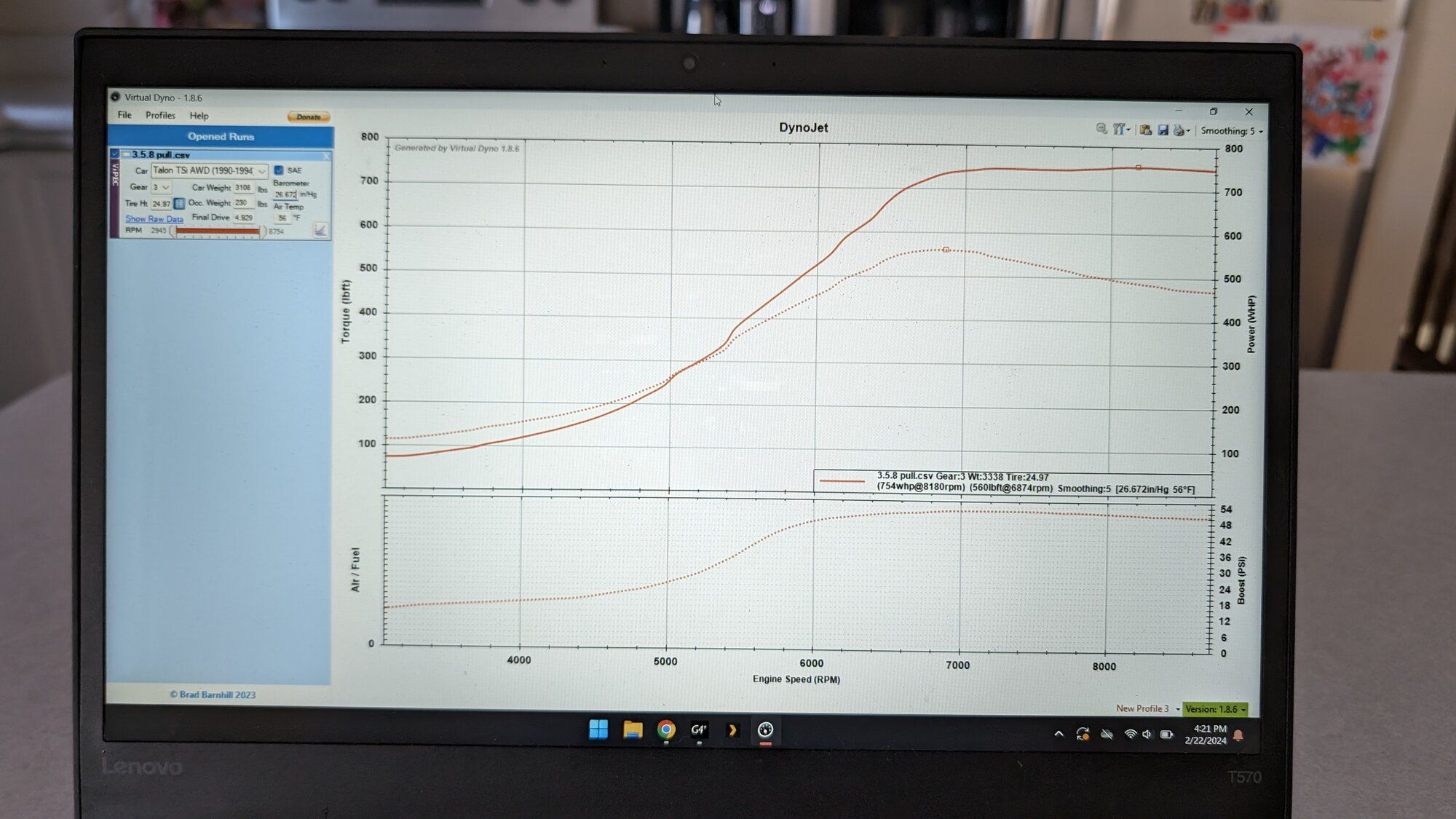Click the Car Weight input field
This screenshot has width=1456, height=819.
tap(243, 188)
